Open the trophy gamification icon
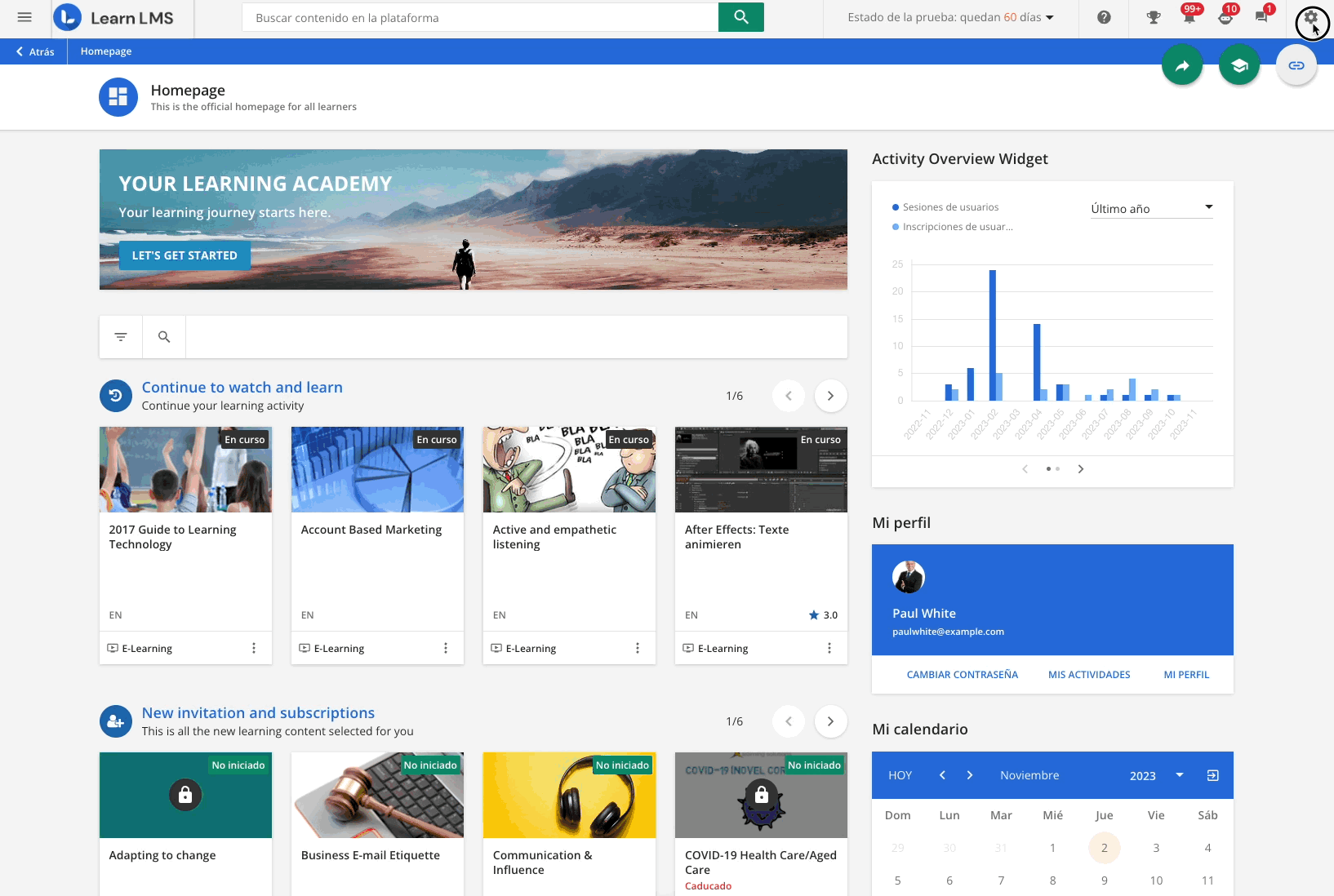 click(1154, 17)
